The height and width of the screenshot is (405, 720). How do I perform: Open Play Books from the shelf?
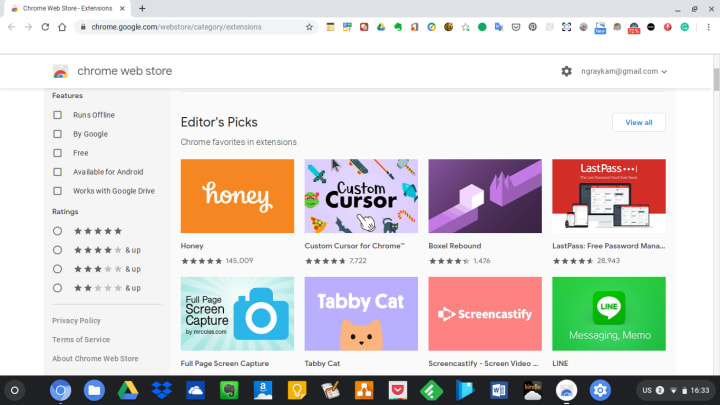[x=465, y=390]
